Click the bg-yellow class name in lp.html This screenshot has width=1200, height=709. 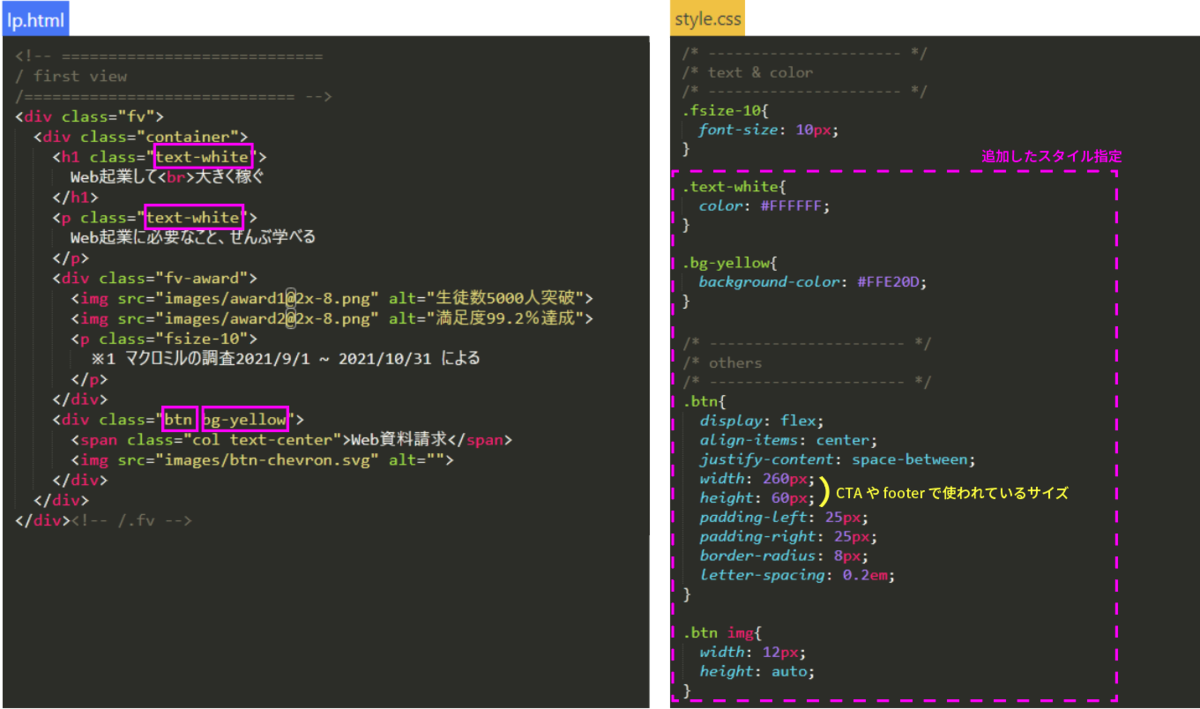pyautogui.click(x=245, y=419)
